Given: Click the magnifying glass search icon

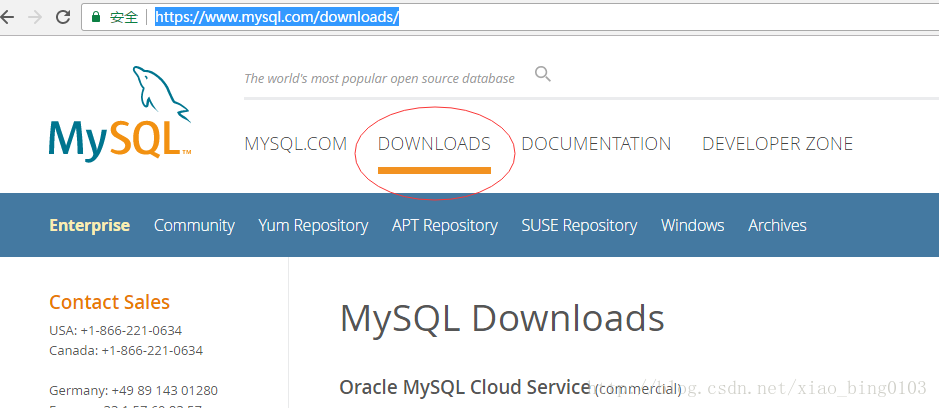Looking at the screenshot, I should (x=543, y=74).
